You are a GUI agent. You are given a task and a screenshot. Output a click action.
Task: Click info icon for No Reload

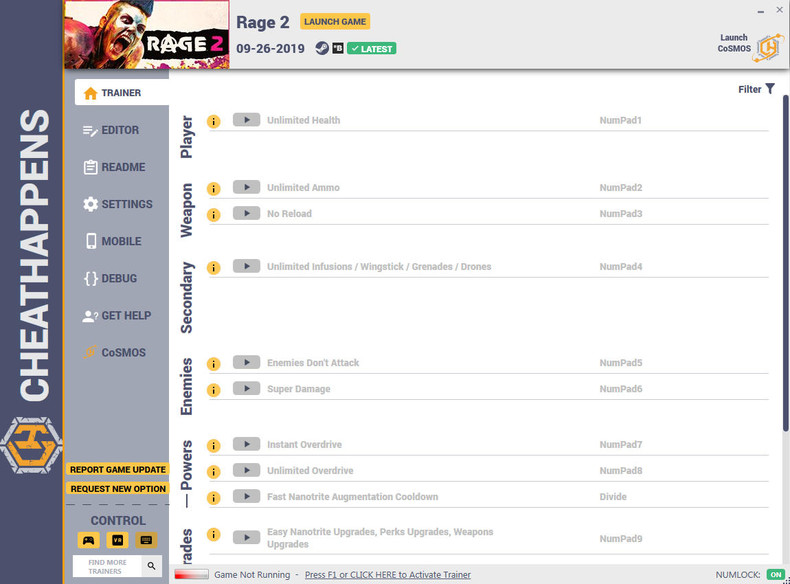coord(214,215)
